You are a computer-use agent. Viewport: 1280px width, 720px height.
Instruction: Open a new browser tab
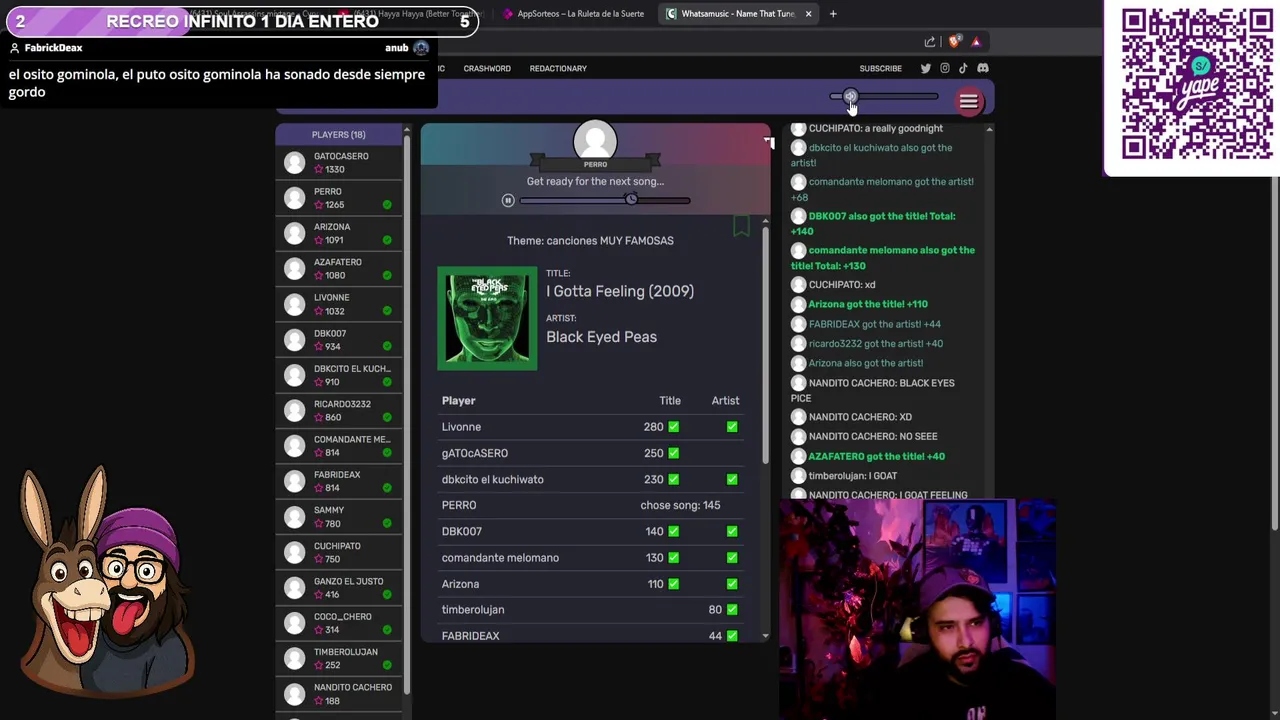[x=833, y=14]
